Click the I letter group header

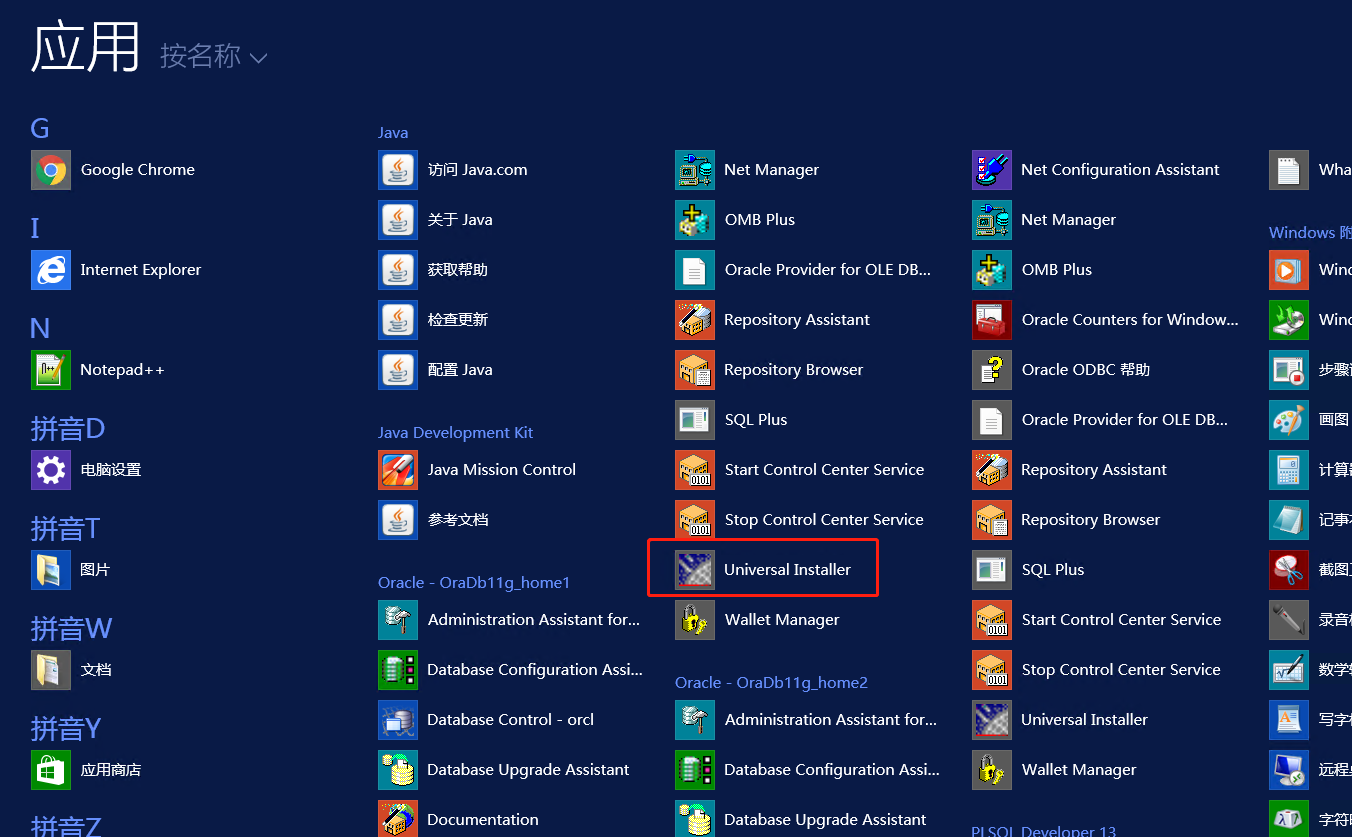point(35,228)
